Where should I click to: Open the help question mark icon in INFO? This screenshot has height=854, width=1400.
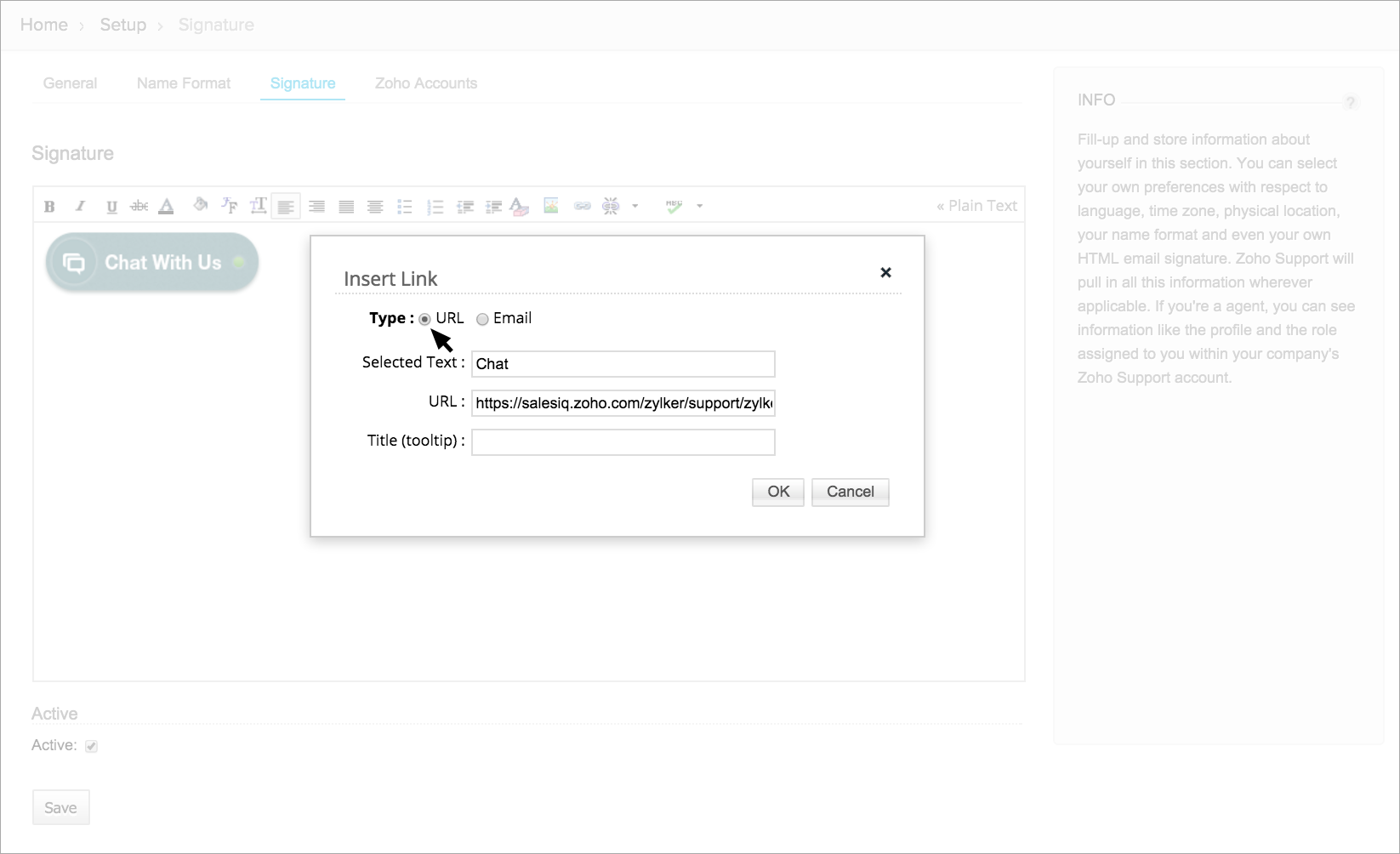pos(1350,103)
